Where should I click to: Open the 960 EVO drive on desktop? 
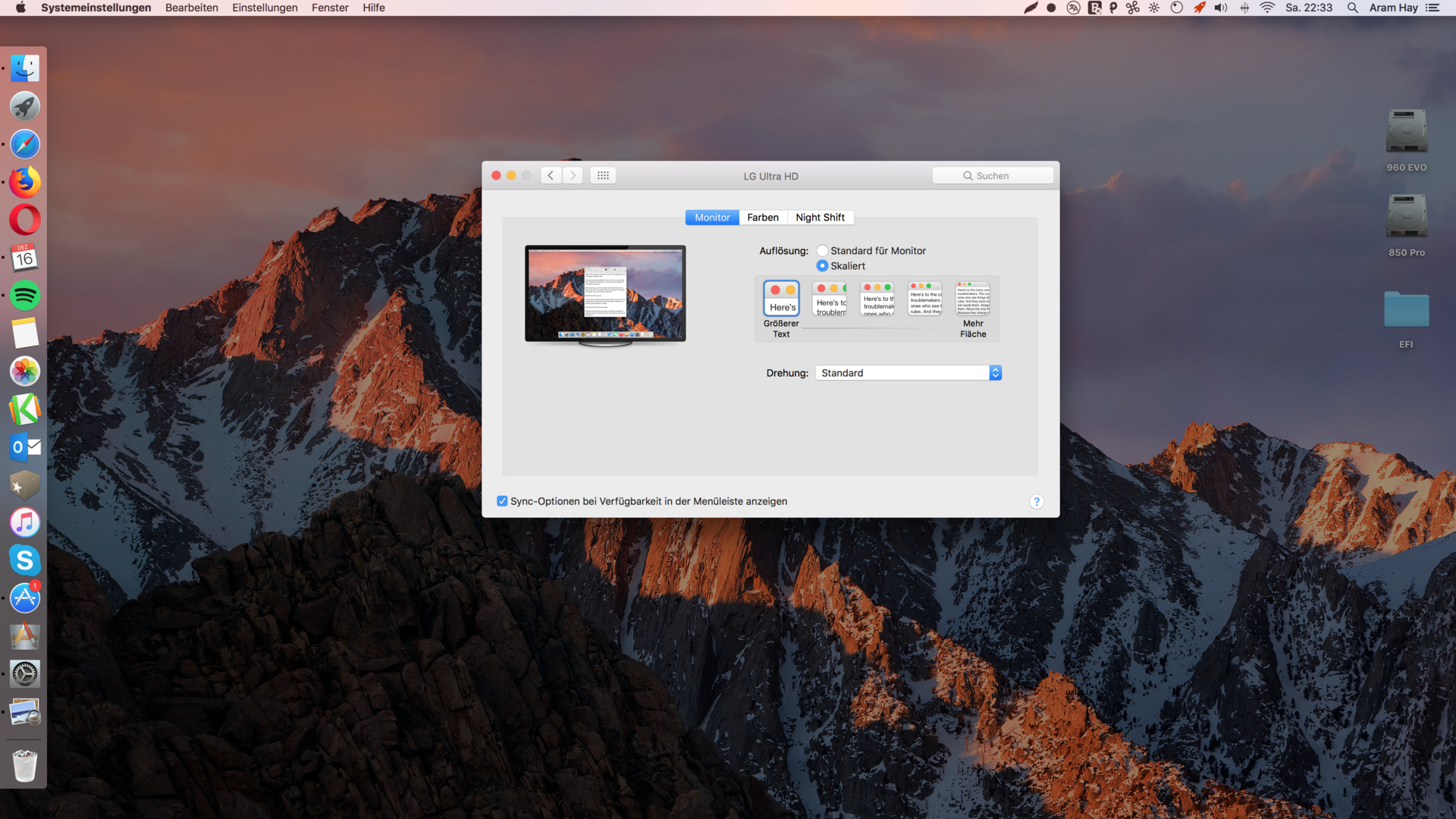click(x=1406, y=132)
